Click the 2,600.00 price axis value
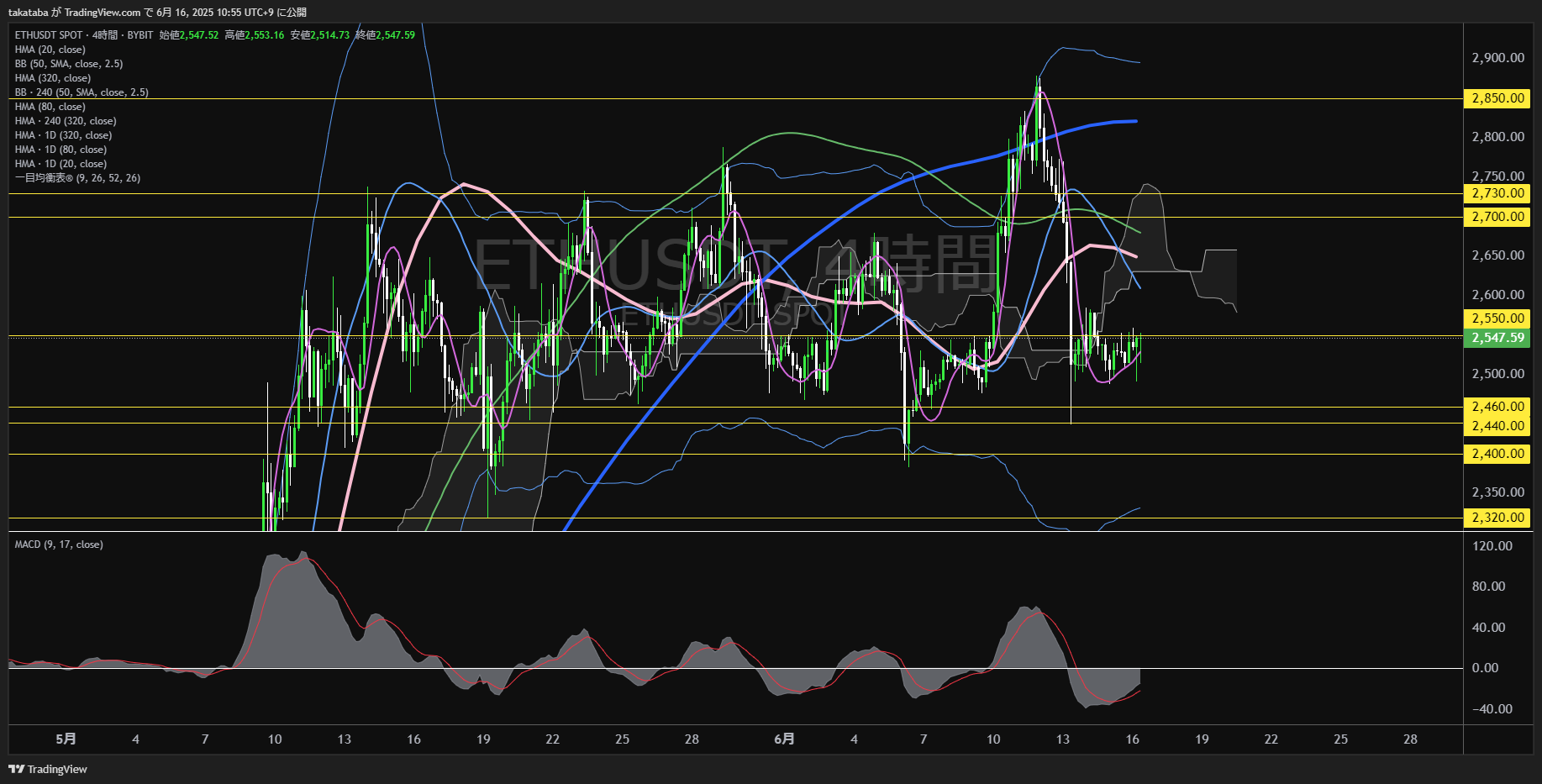Viewport: 1542px width, 784px height. [1498, 295]
